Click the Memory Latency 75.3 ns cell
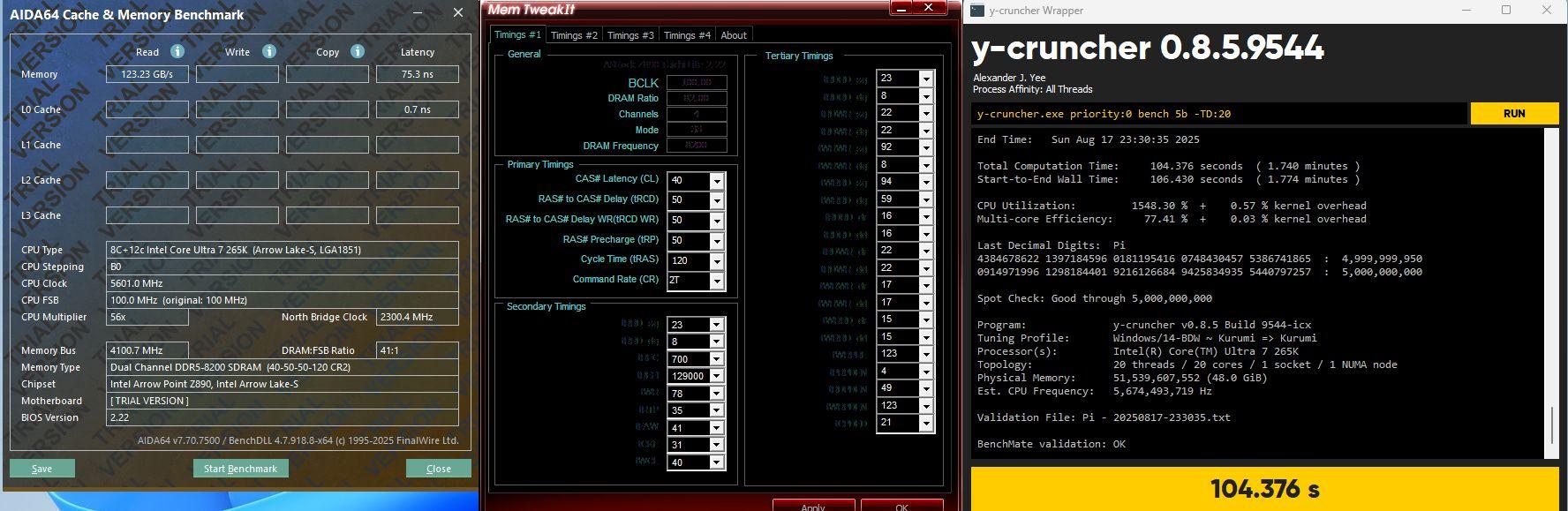 pyautogui.click(x=418, y=75)
